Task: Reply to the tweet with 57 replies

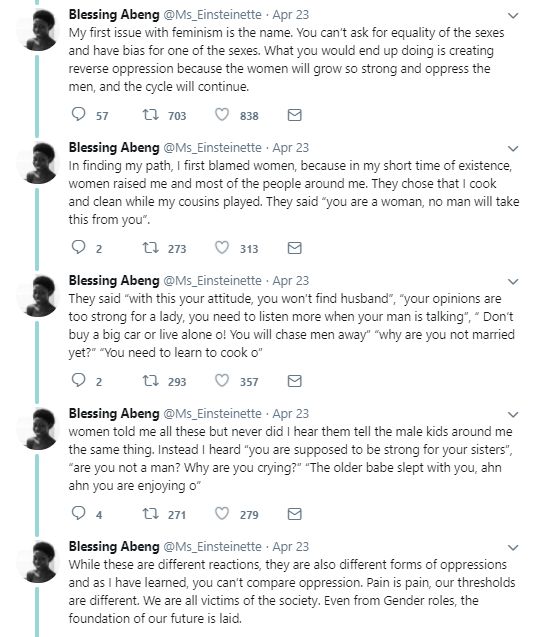Action: (78, 115)
